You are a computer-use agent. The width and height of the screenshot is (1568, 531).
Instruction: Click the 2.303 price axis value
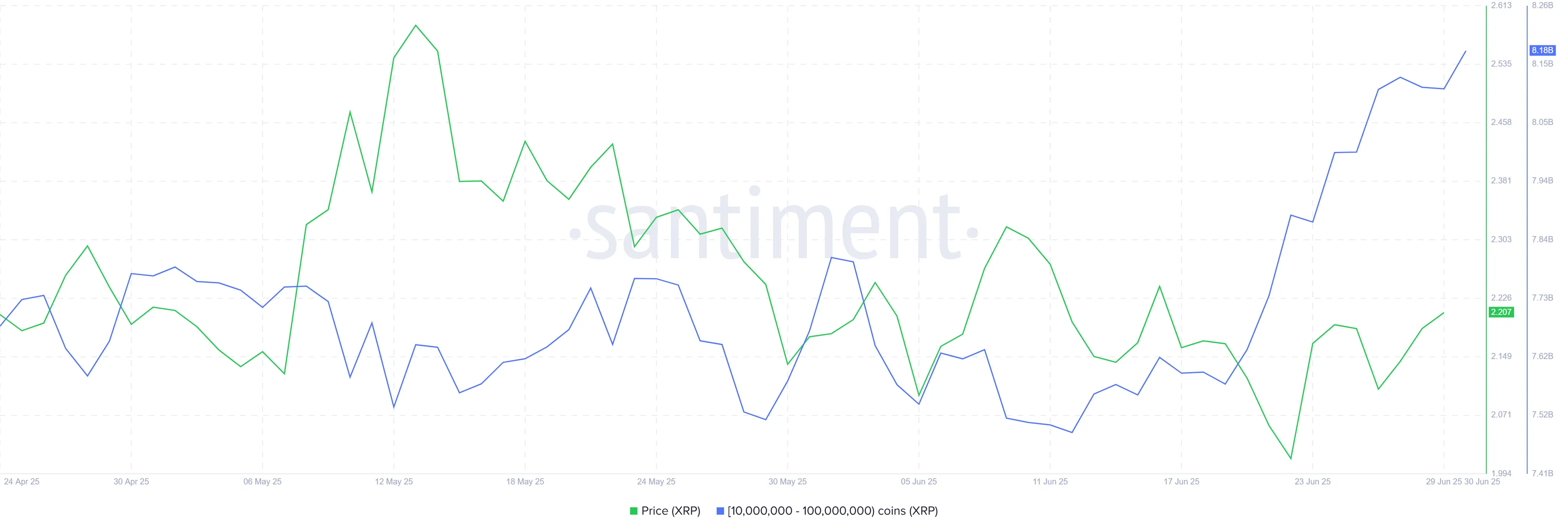pyautogui.click(x=1501, y=239)
